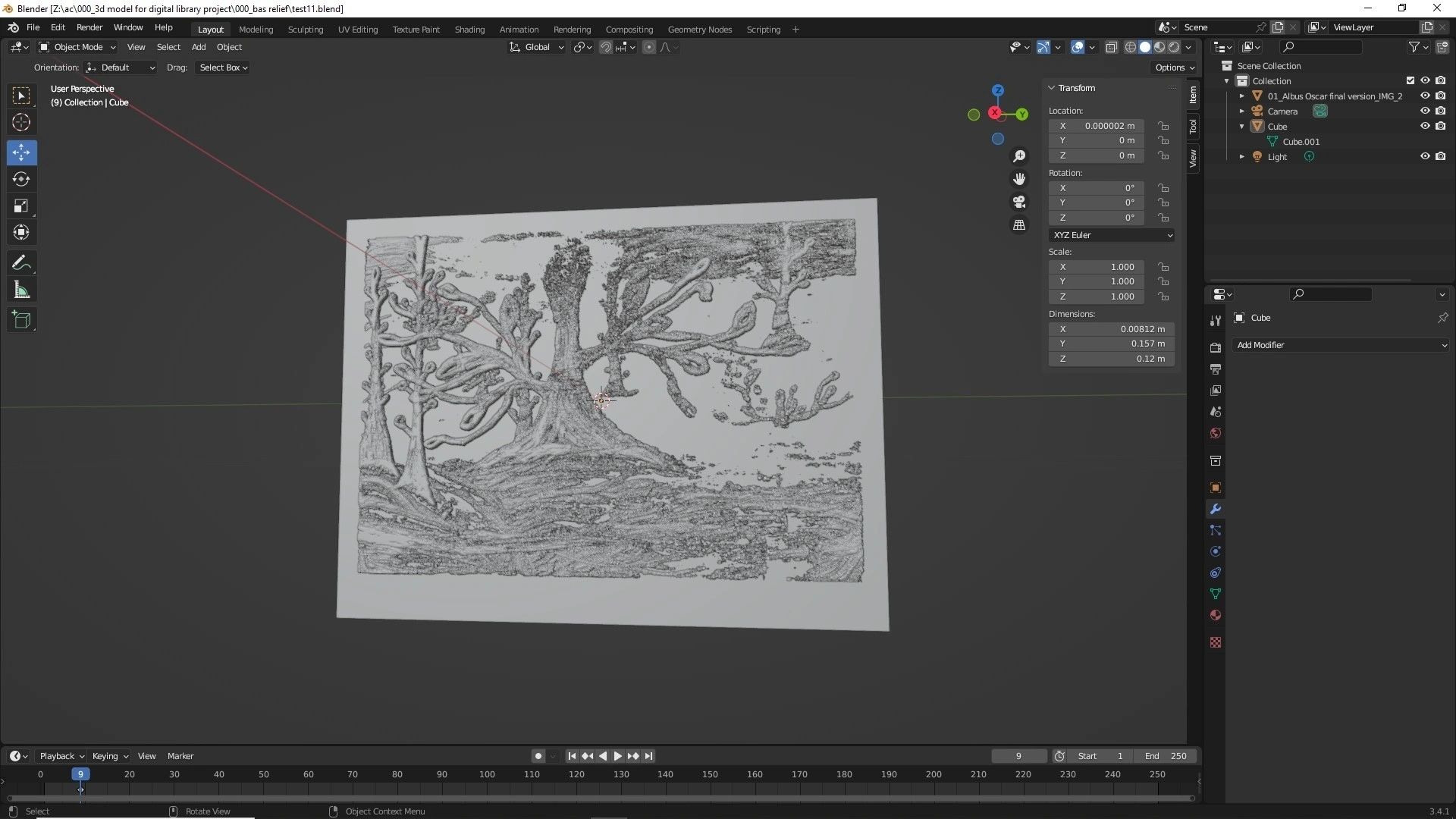
Task: Select the Annotate tool
Action: [x=21, y=263]
